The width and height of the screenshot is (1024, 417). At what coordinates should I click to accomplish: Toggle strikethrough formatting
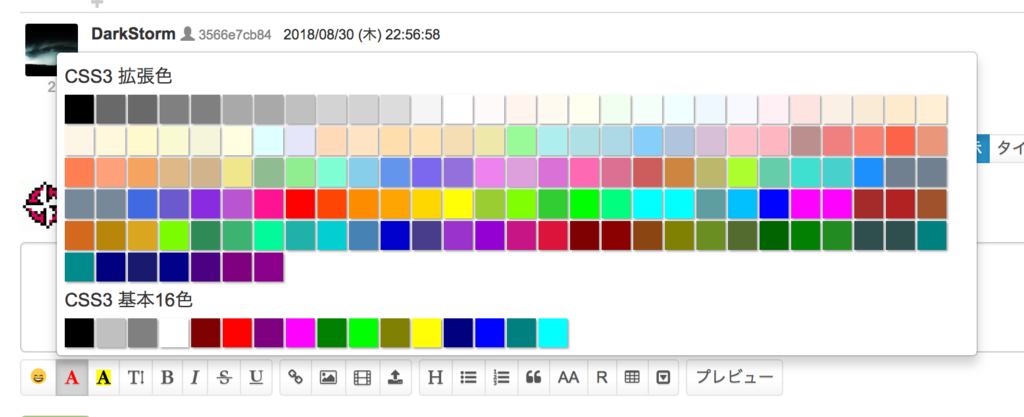pos(225,378)
